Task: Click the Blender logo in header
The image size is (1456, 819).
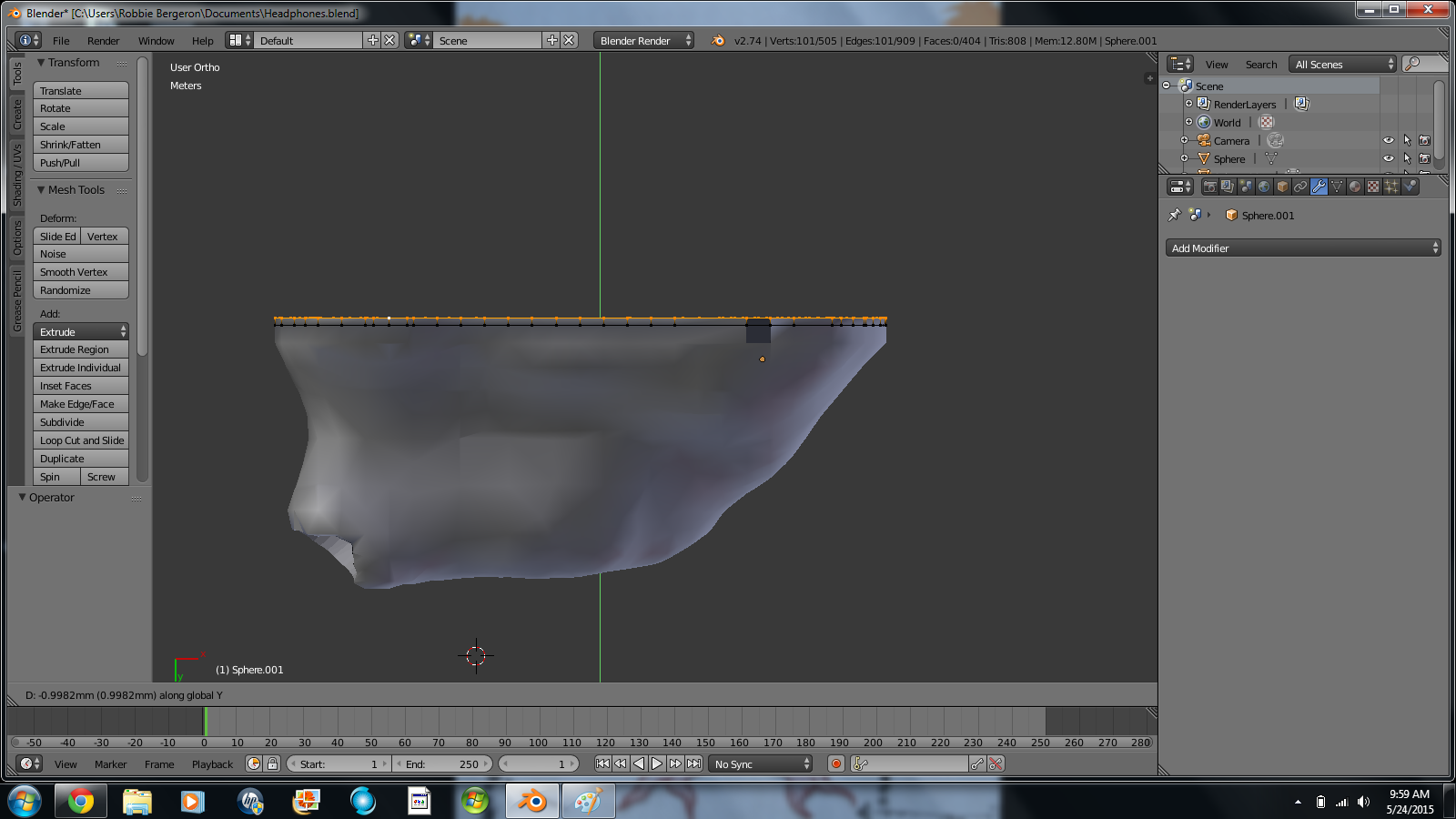Action: [718, 40]
